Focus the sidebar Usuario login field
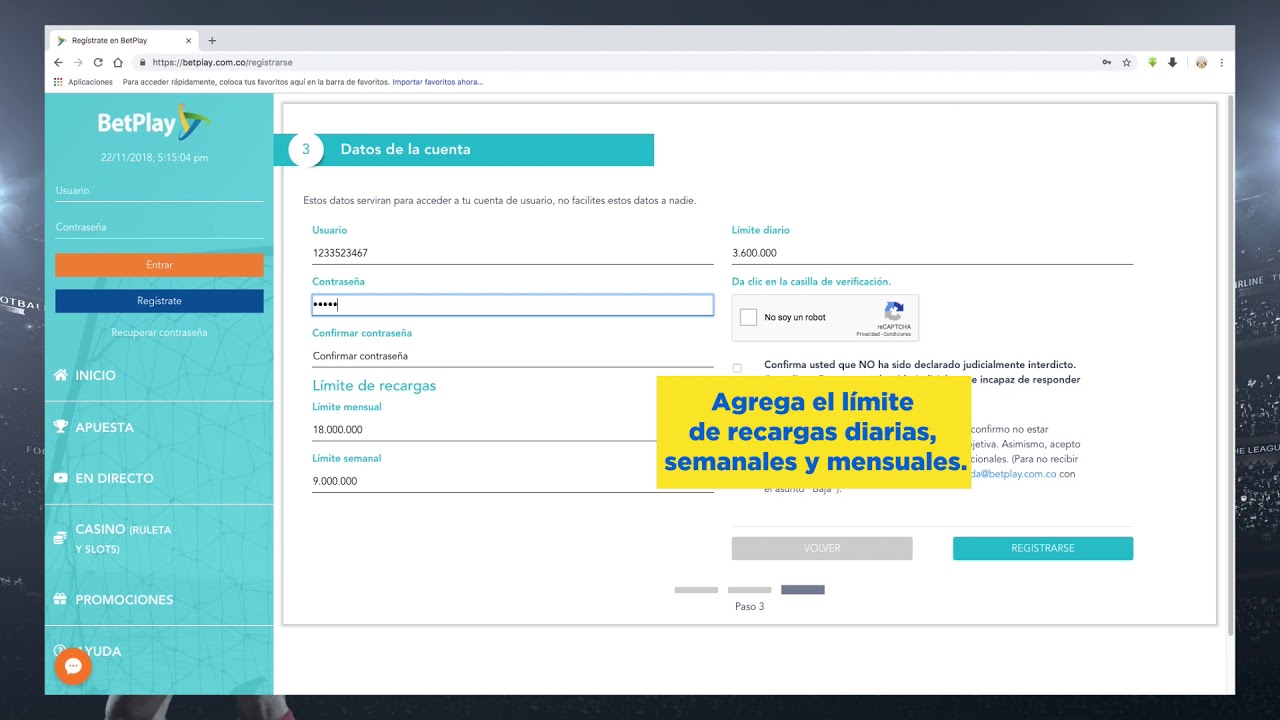This screenshot has width=1280, height=720. (159, 191)
